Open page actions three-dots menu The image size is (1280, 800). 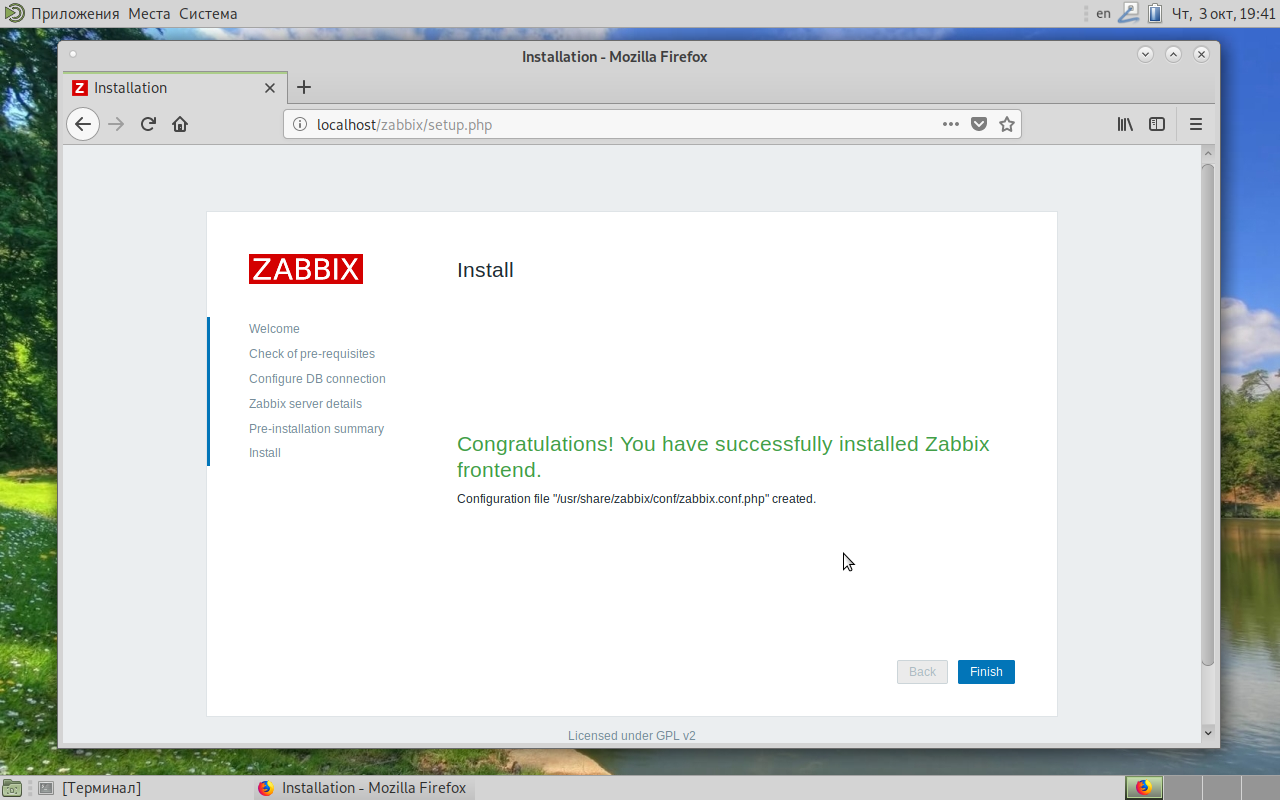[x=951, y=124]
